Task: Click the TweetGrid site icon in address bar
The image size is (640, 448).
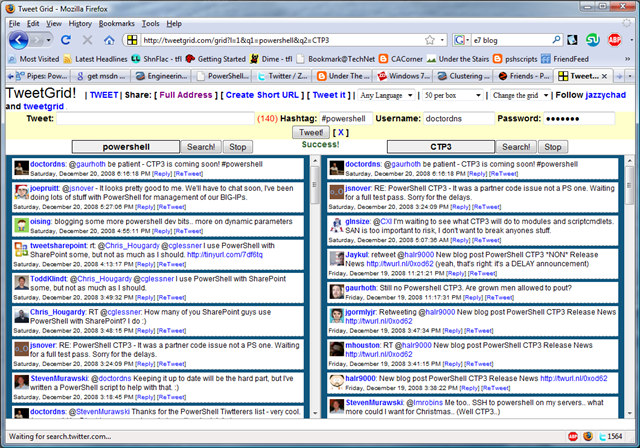Action: [132, 40]
